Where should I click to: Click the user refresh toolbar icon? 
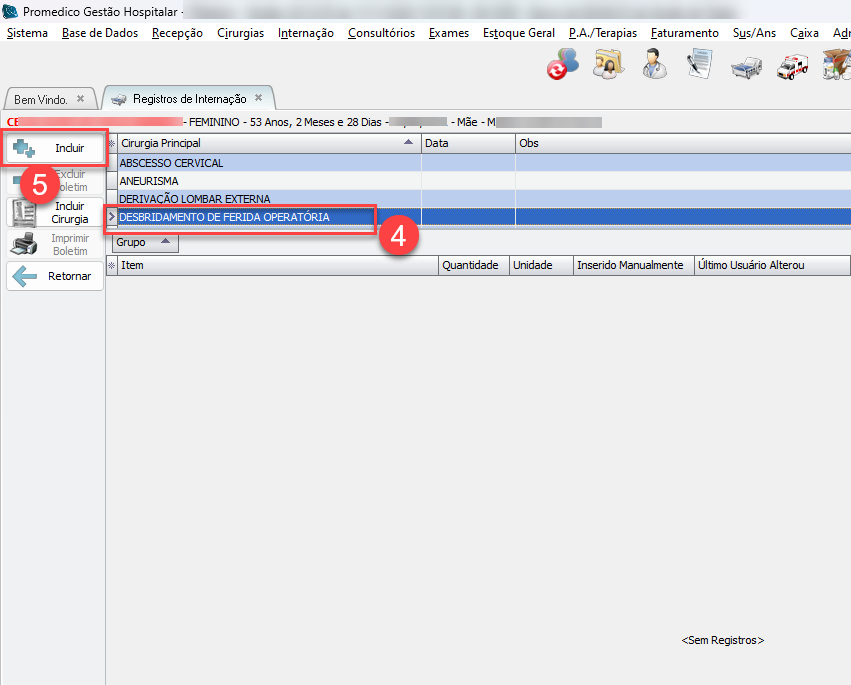pyautogui.click(x=562, y=65)
